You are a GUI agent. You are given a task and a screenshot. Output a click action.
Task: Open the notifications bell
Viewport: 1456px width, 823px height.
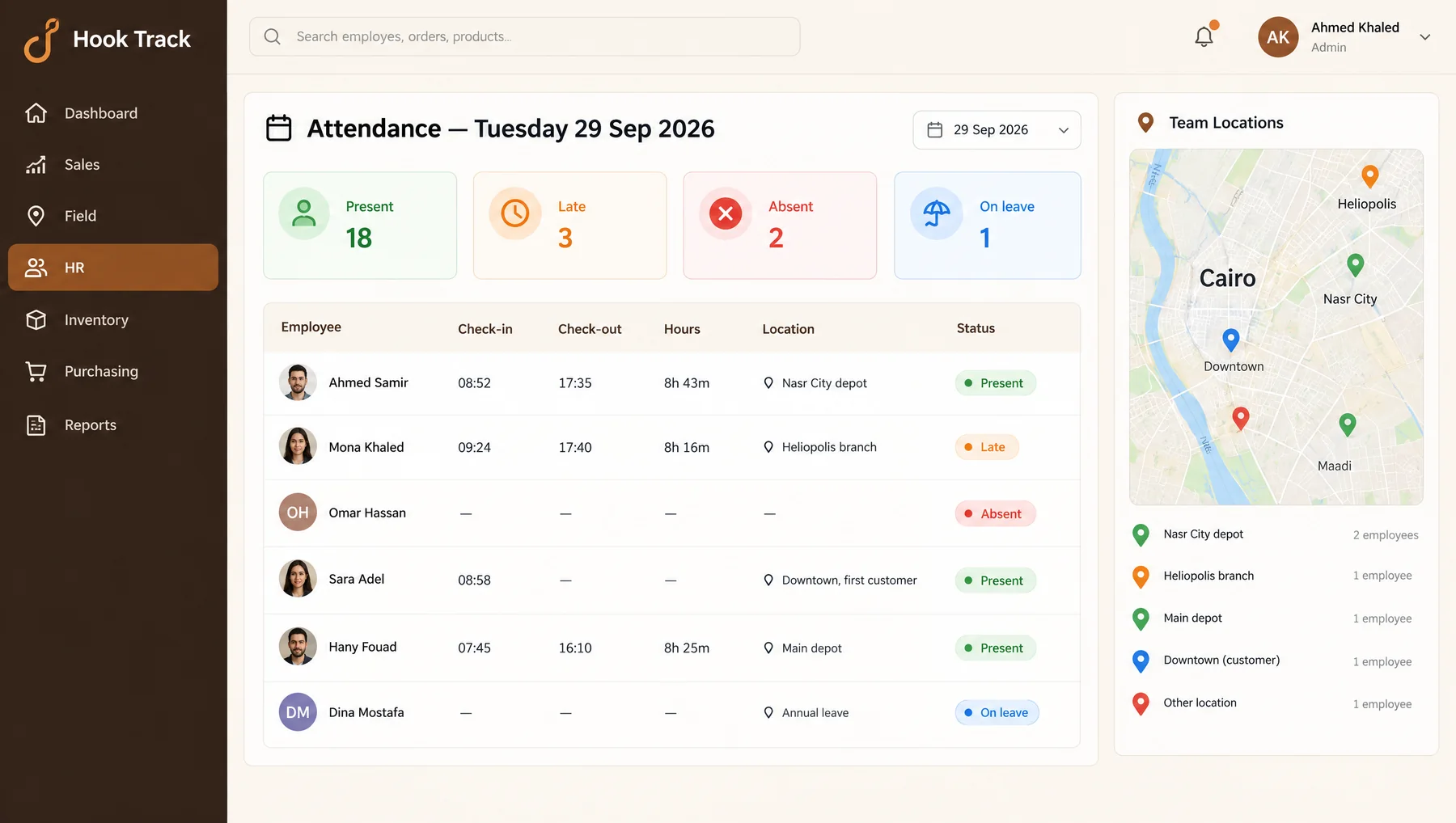pyautogui.click(x=1204, y=36)
